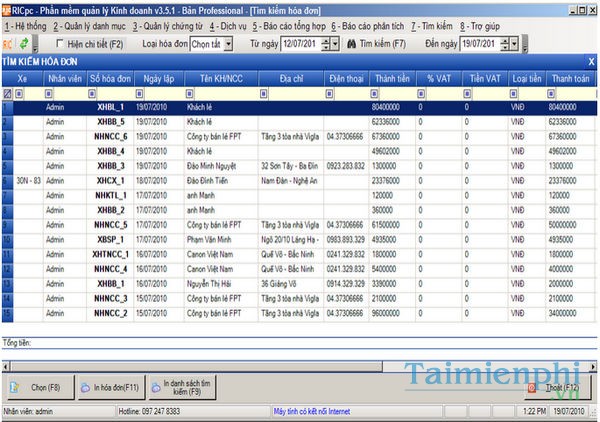600x422 pixels.
Task: Click the filter icon under Nhân viên column
Action: (49, 93)
